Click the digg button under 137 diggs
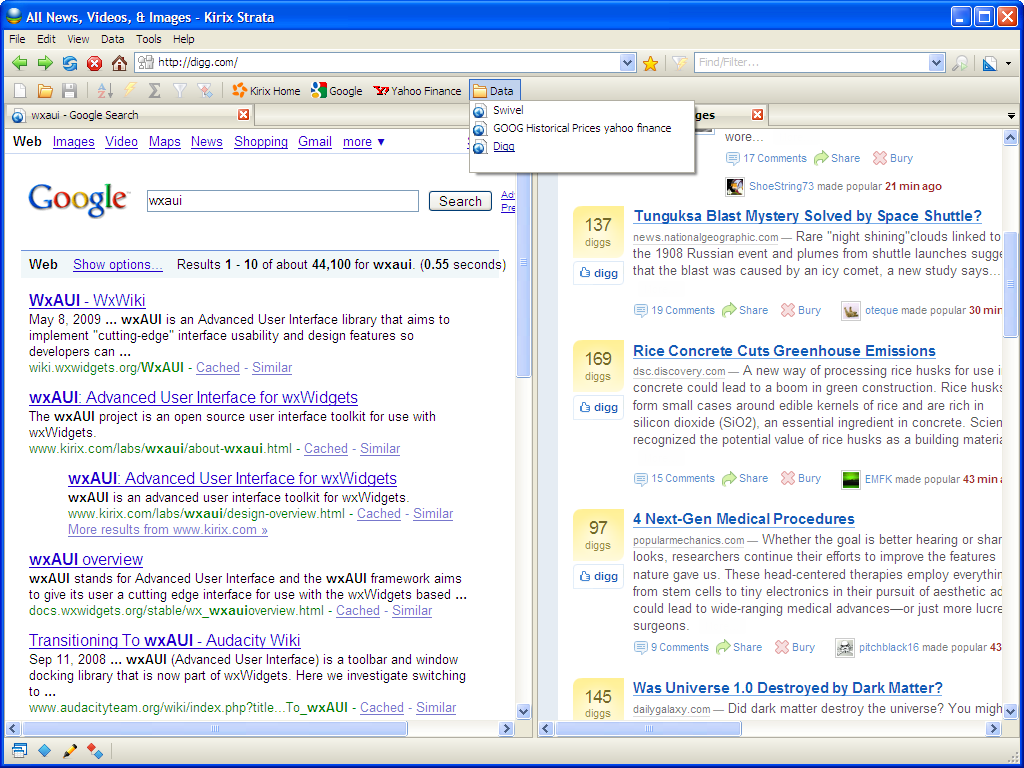Image resolution: width=1024 pixels, height=768 pixels. tap(599, 273)
